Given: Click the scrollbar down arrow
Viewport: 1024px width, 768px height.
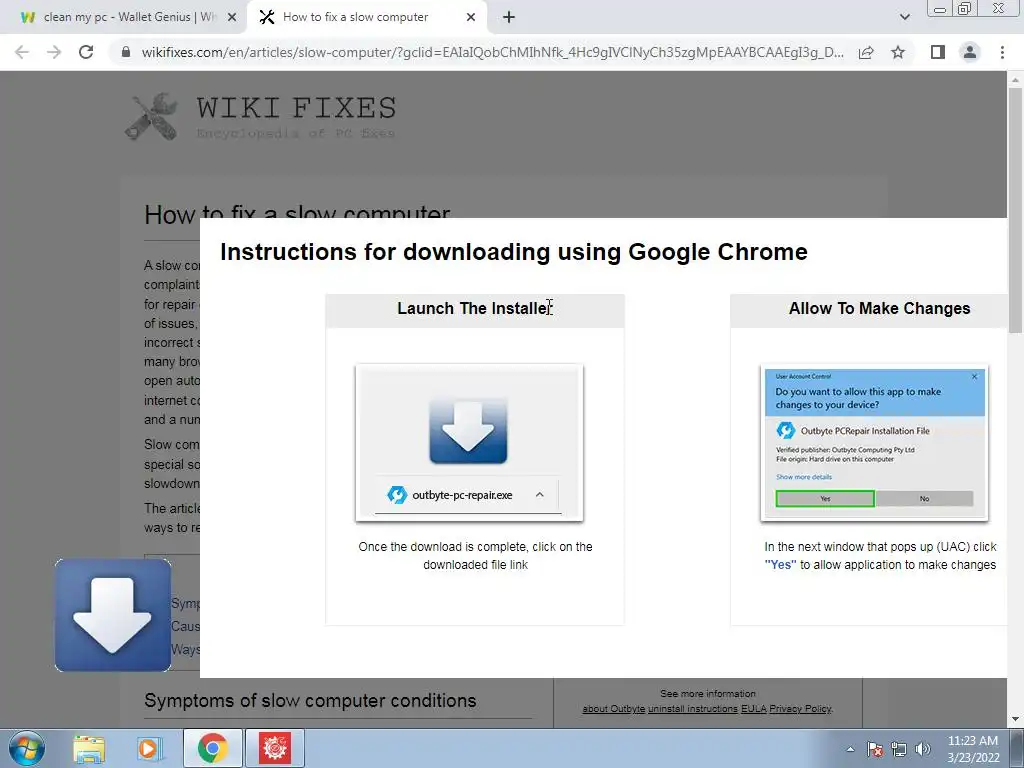Looking at the screenshot, I should click(x=1015, y=720).
